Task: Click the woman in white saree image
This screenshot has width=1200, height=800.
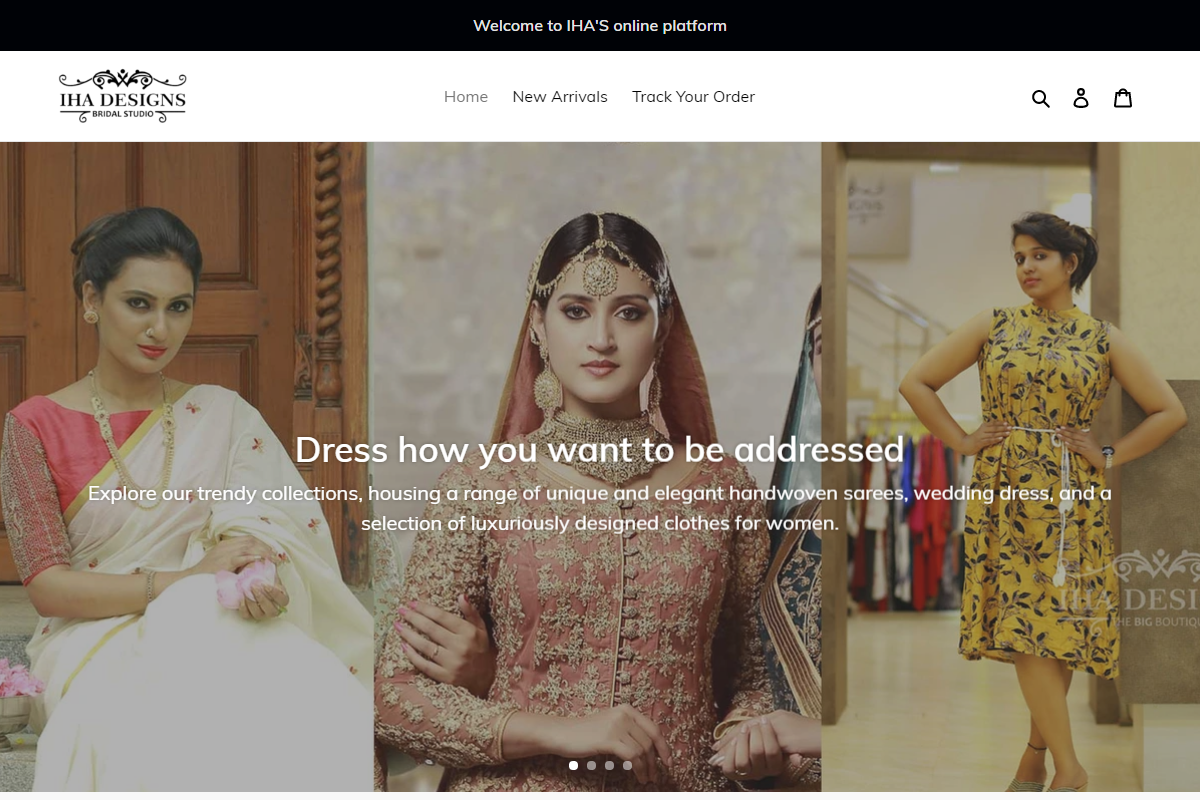Action: click(150, 600)
